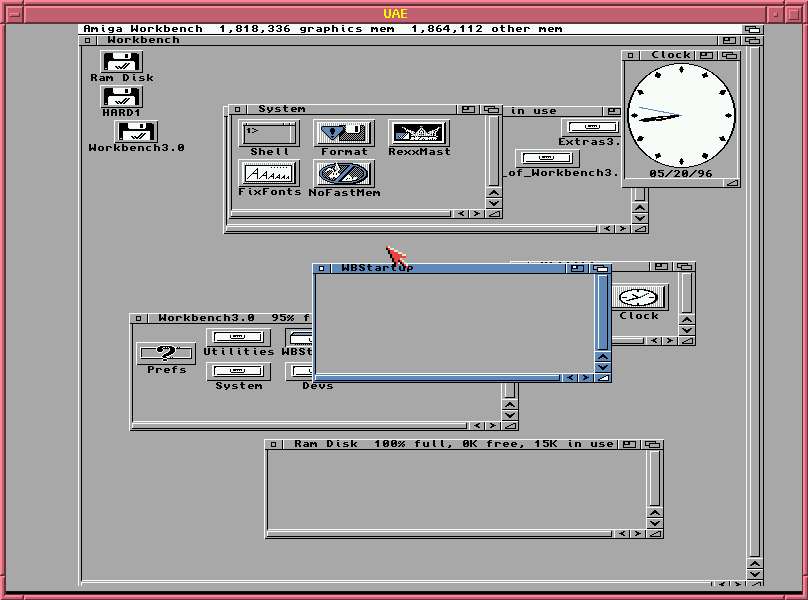Click the horizontal scrollbar of the System window
The width and height of the screenshot is (808, 600).
(x=341, y=214)
